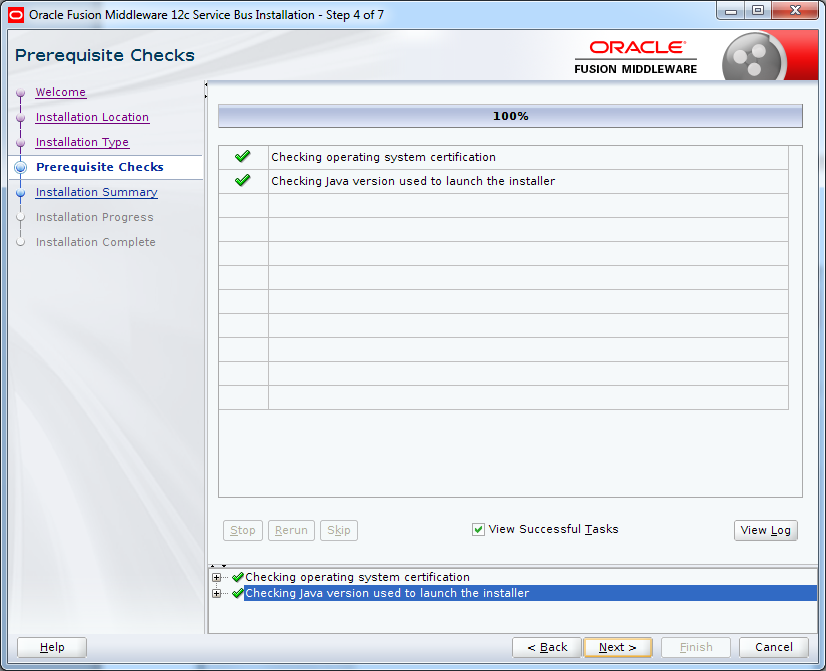The height and width of the screenshot is (671, 826).
Task: Go Back to previous step
Action: coord(547,647)
